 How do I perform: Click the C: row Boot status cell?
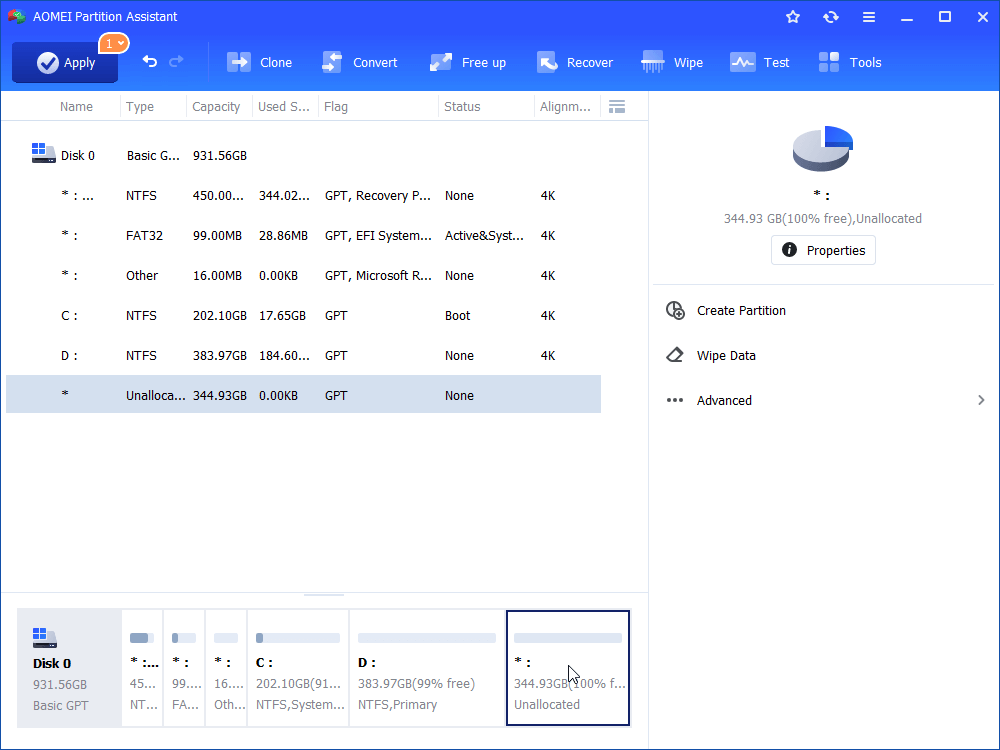tap(457, 316)
